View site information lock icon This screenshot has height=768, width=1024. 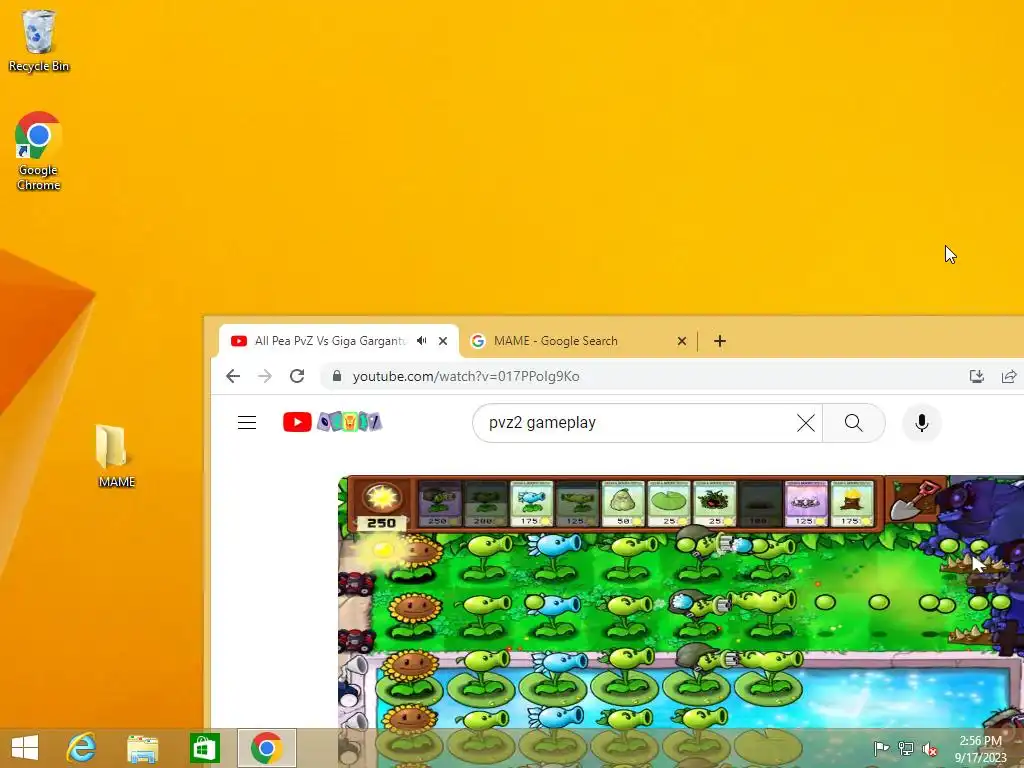pos(337,376)
